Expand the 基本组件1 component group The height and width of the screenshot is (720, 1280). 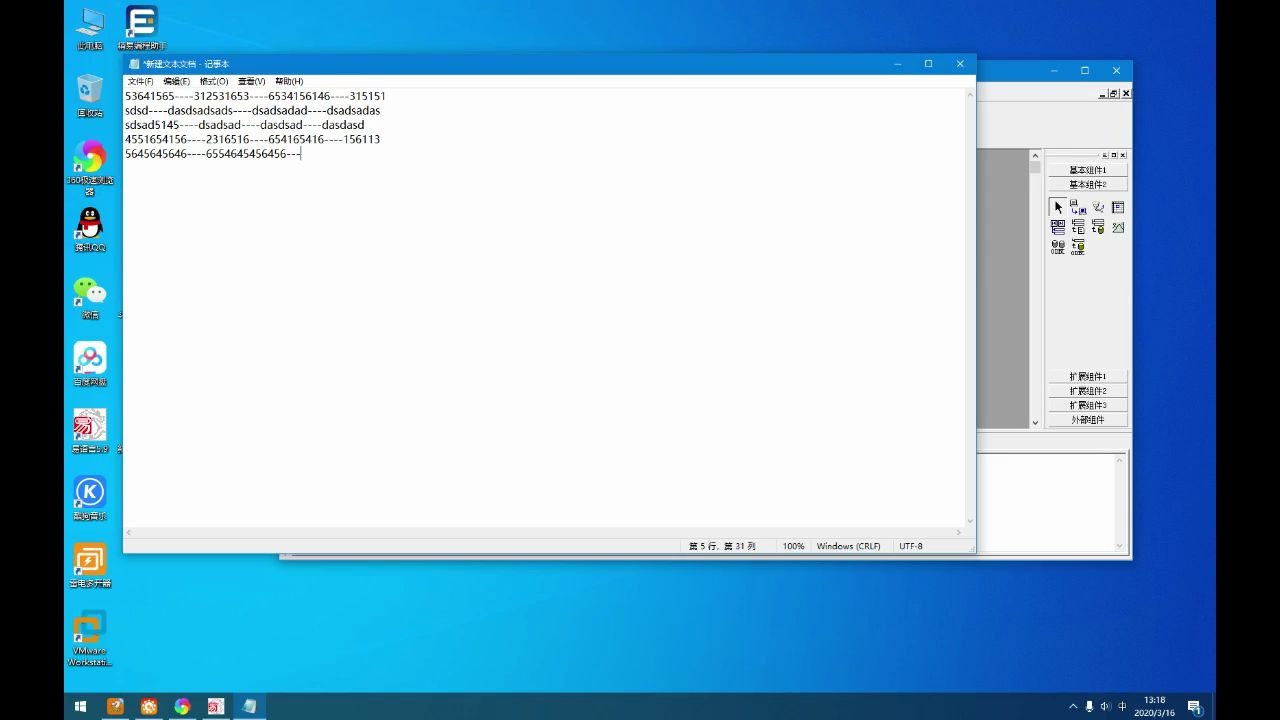click(x=1087, y=170)
